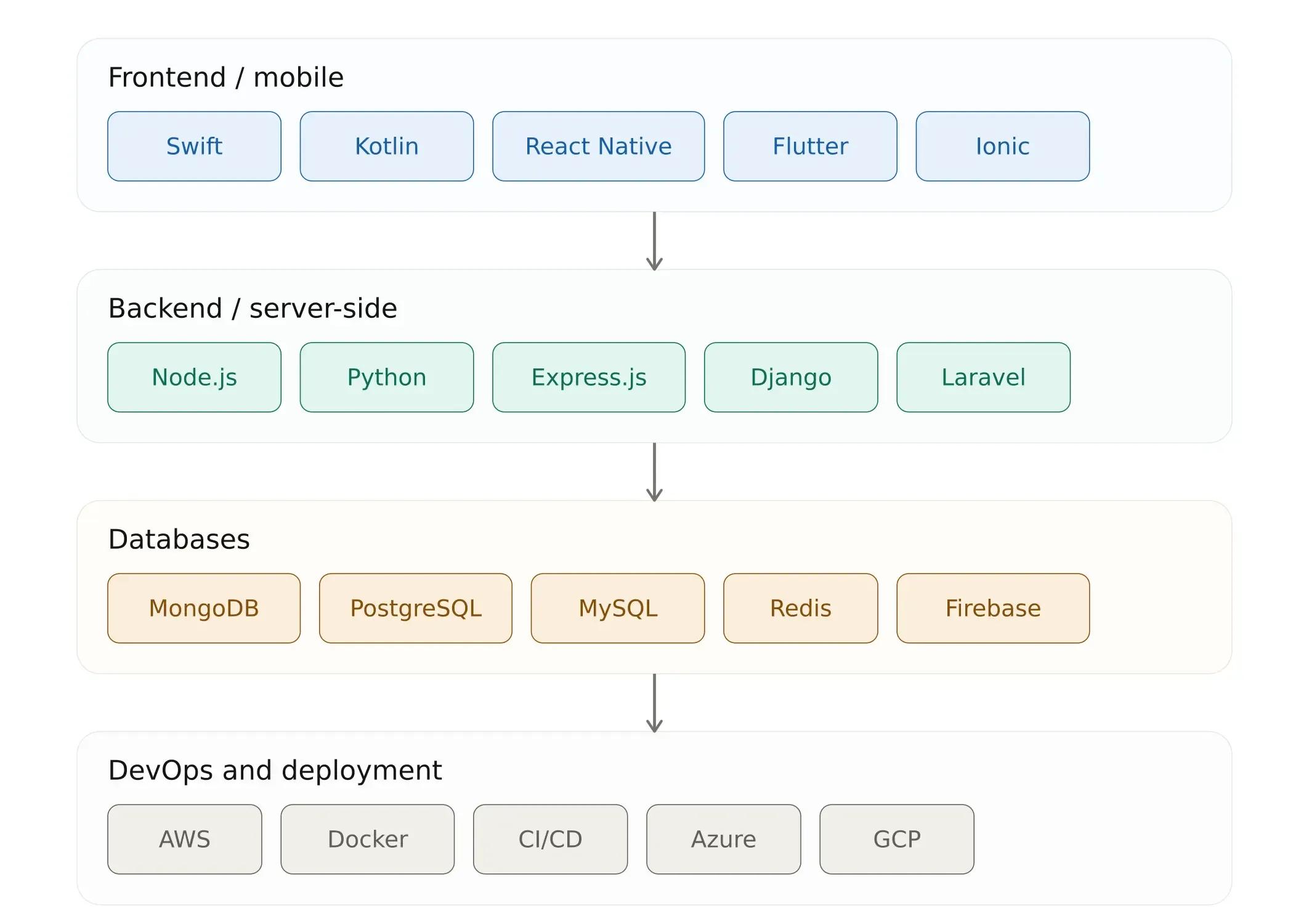Select the Flutter box

[x=810, y=146]
